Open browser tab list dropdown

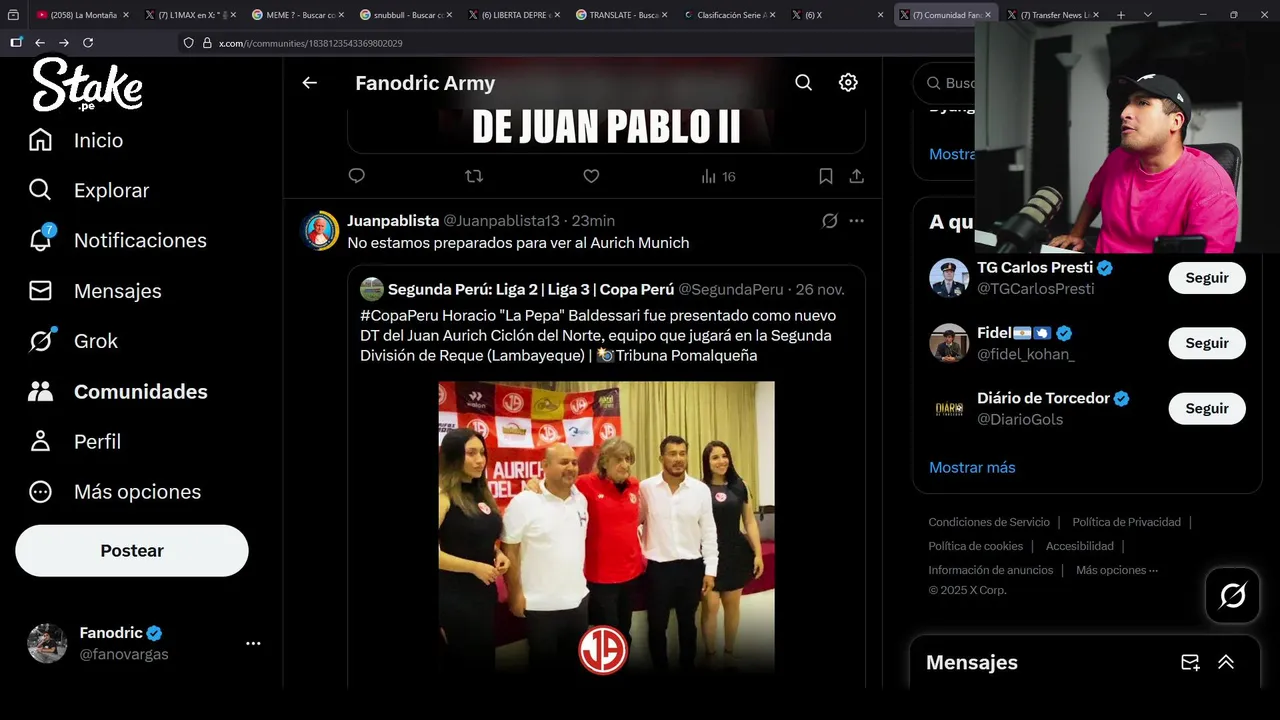(x=1147, y=15)
